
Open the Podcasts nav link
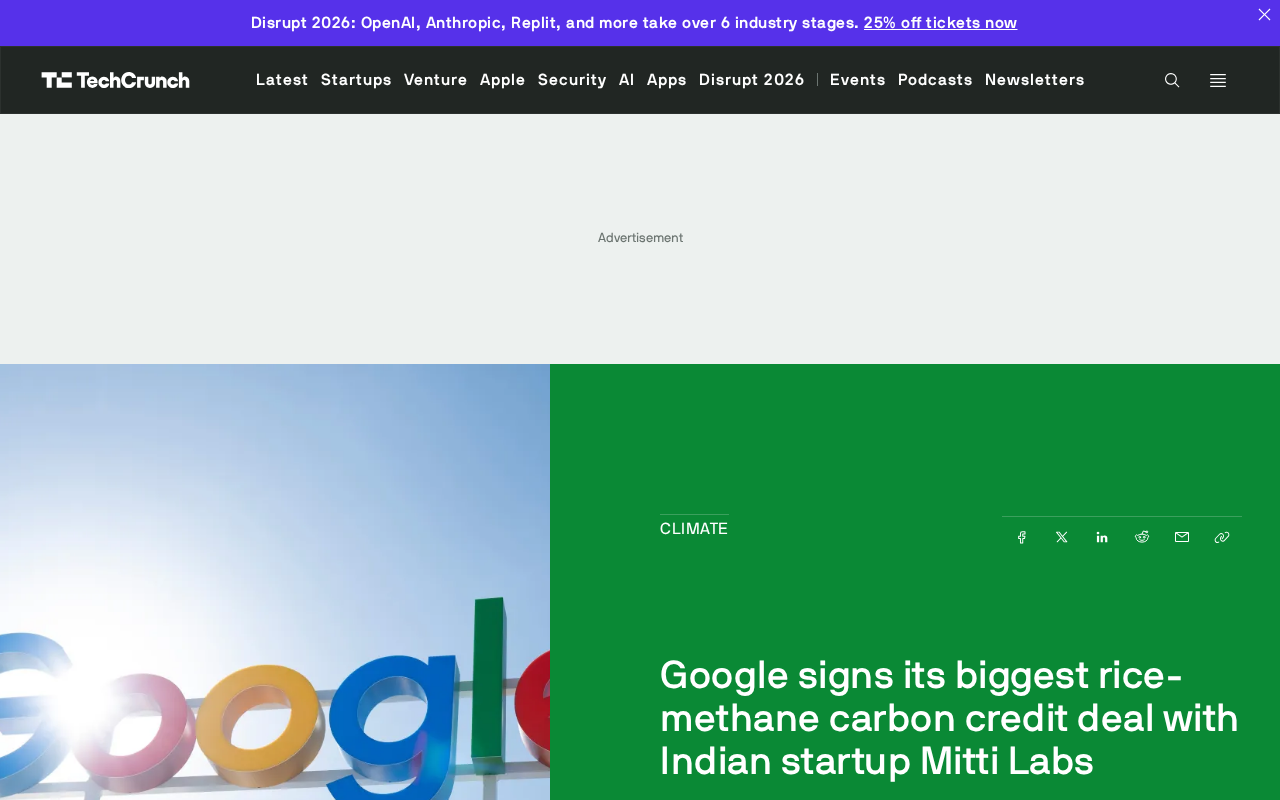935,80
